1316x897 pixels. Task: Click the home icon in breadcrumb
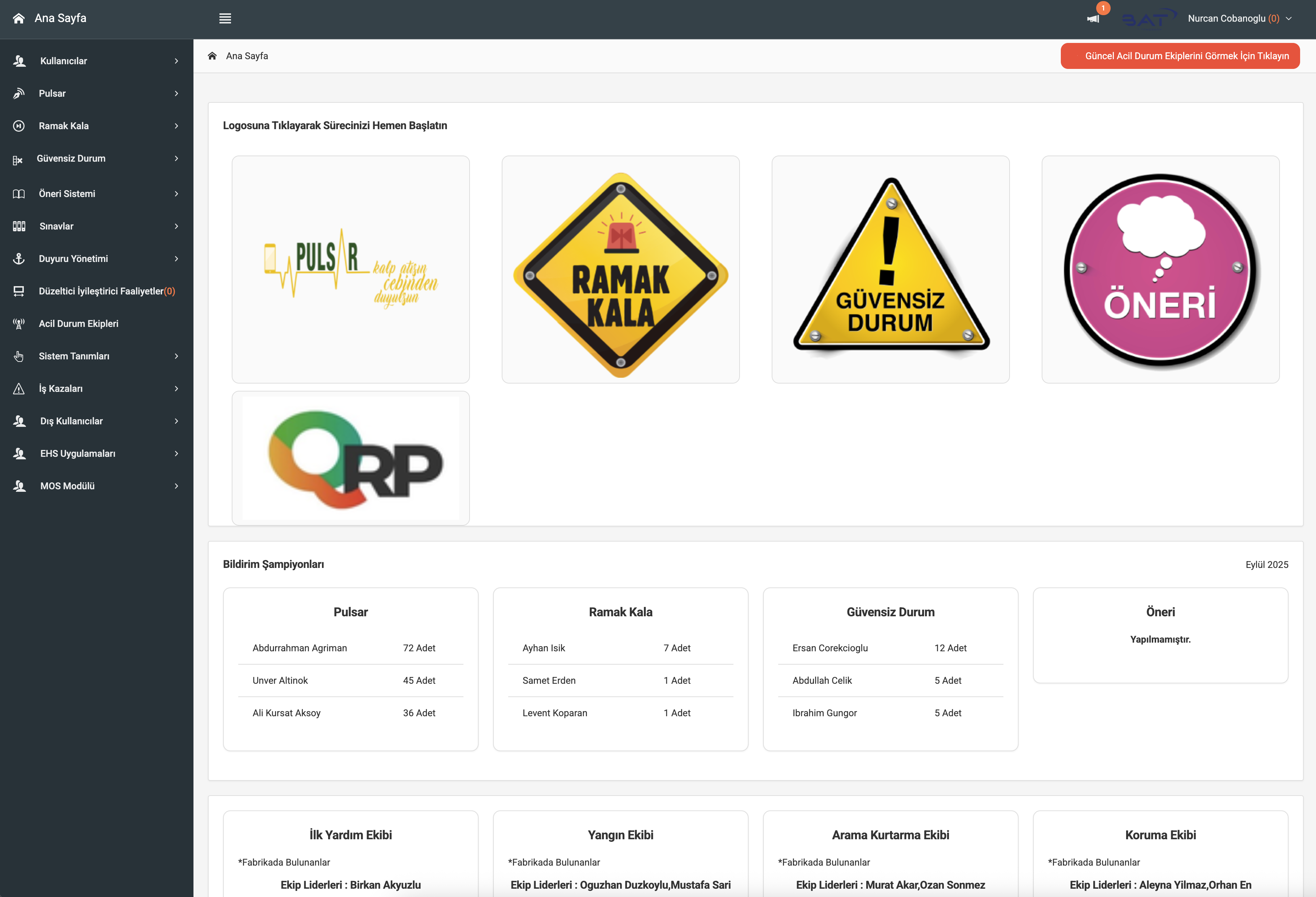tap(212, 56)
